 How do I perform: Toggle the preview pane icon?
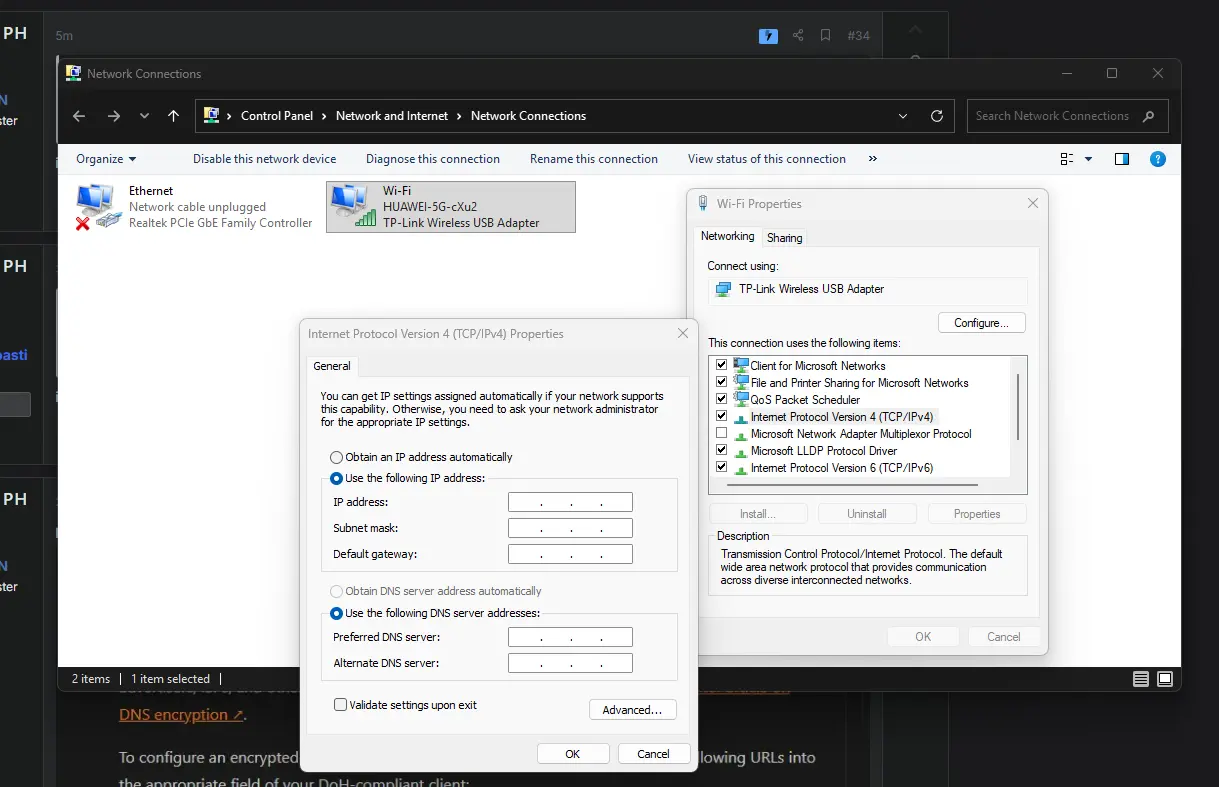(x=1122, y=159)
